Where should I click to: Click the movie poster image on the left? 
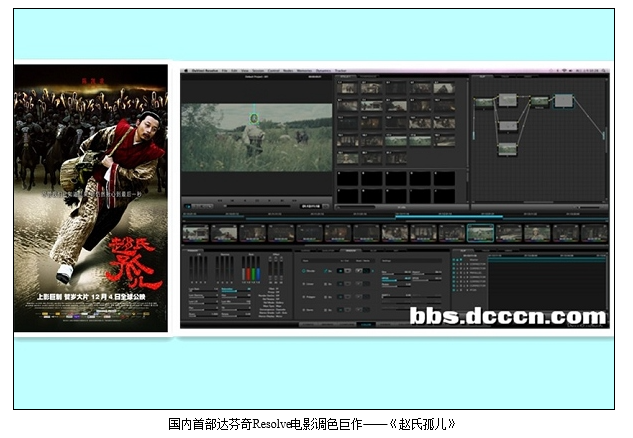pos(91,198)
